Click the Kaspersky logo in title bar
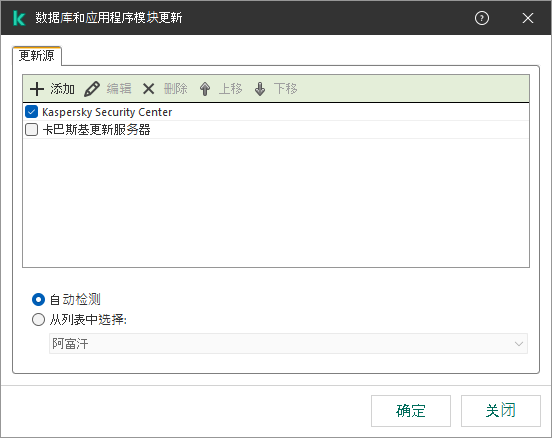The height and width of the screenshot is (438, 552). click(19, 18)
